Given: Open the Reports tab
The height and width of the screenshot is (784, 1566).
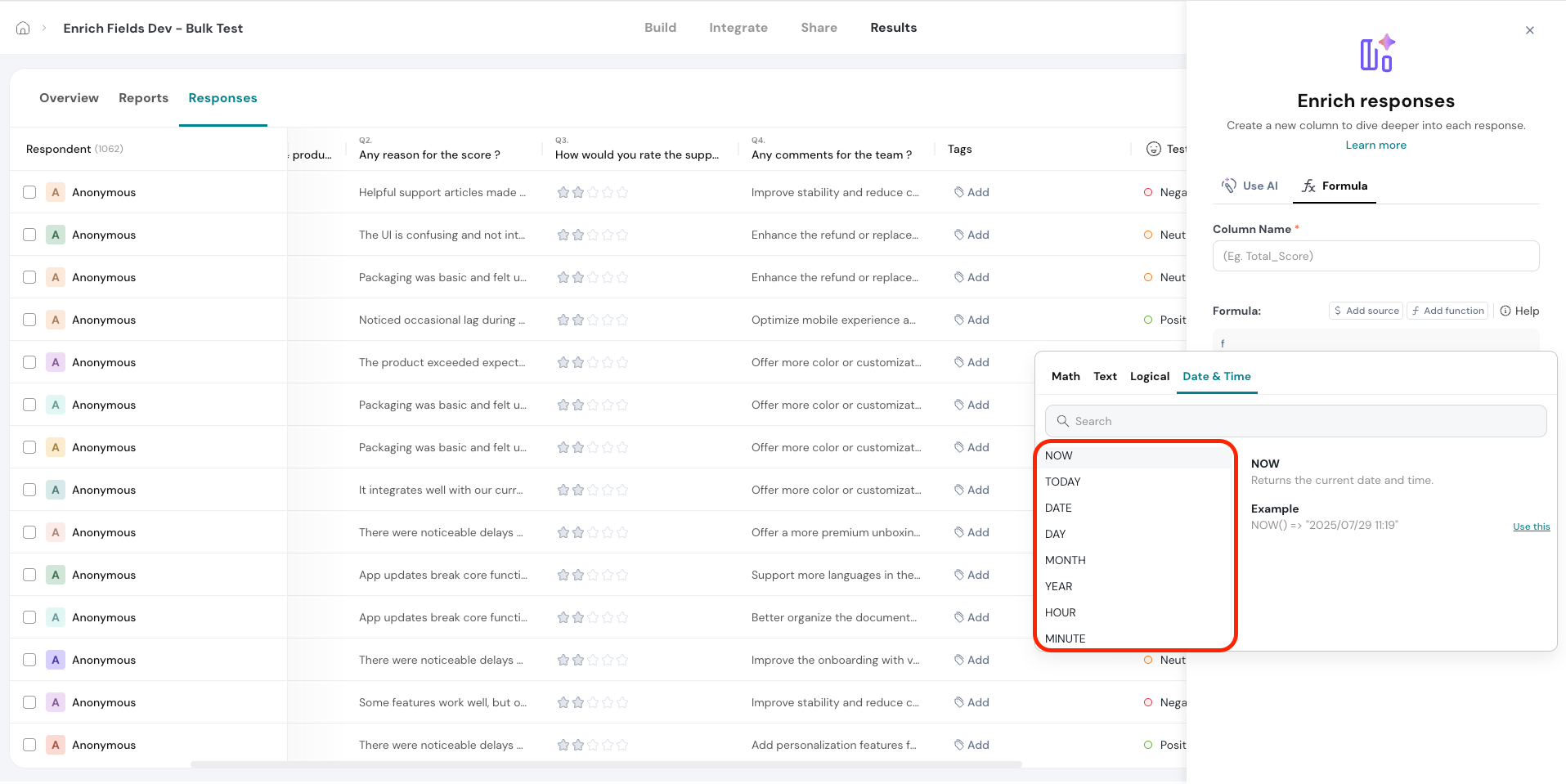Looking at the screenshot, I should (x=143, y=98).
